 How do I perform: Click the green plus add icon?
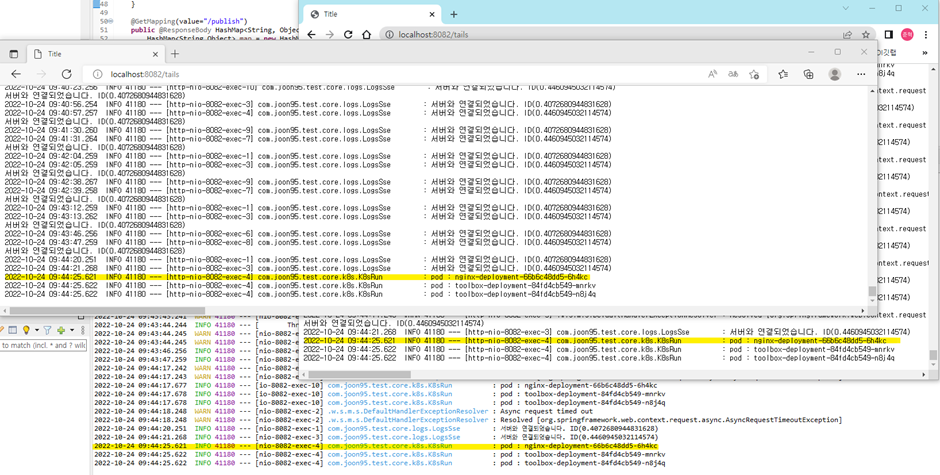[61, 330]
